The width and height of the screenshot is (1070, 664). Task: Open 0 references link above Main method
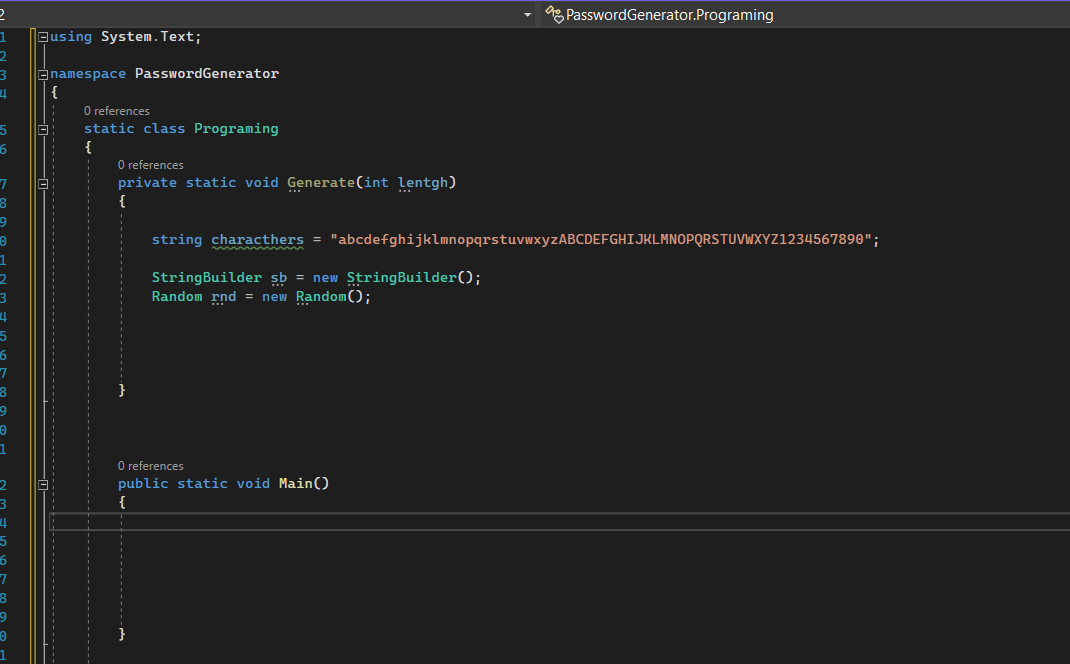point(151,465)
